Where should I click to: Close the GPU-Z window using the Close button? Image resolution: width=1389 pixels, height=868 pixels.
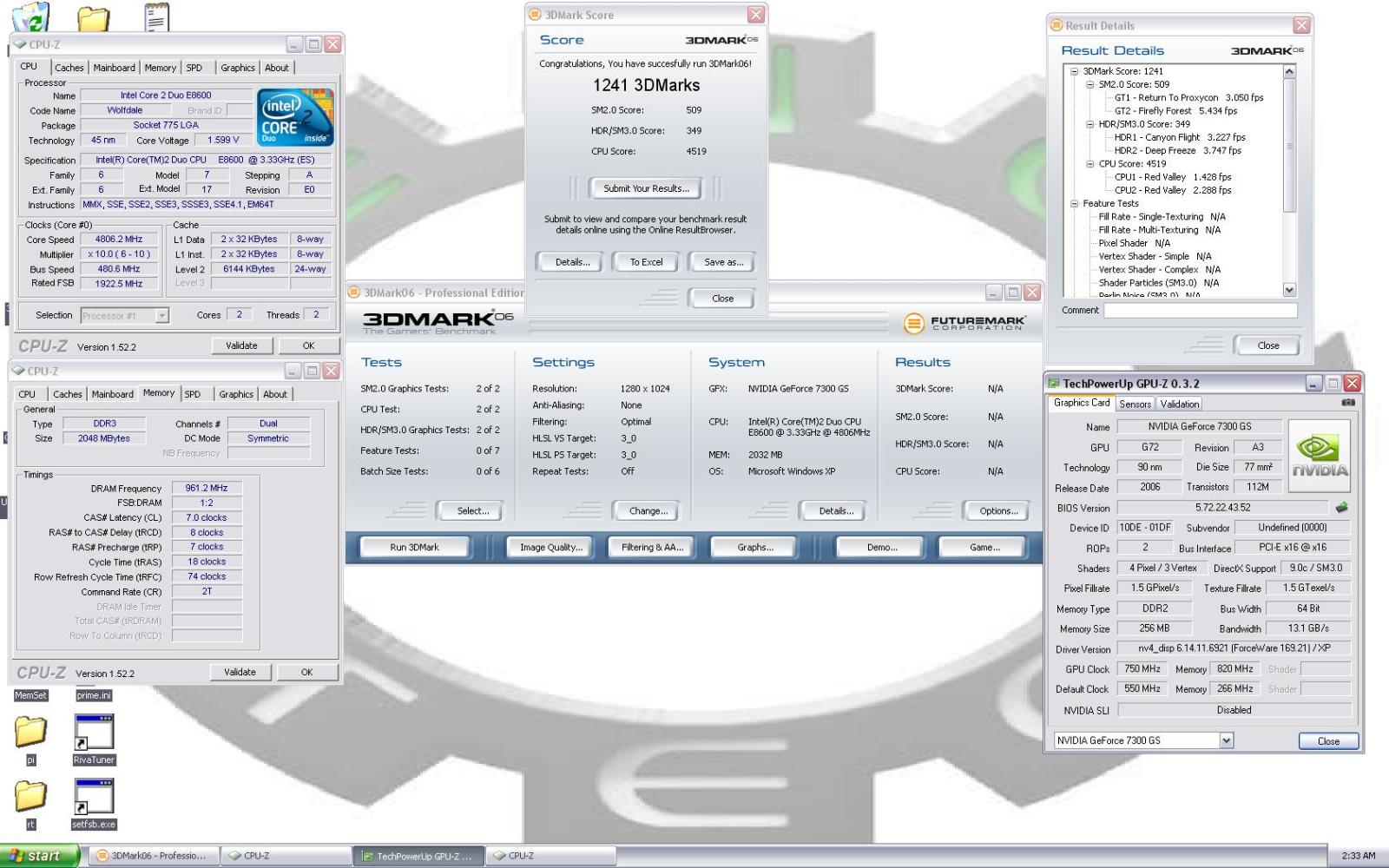pyautogui.click(x=1328, y=741)
